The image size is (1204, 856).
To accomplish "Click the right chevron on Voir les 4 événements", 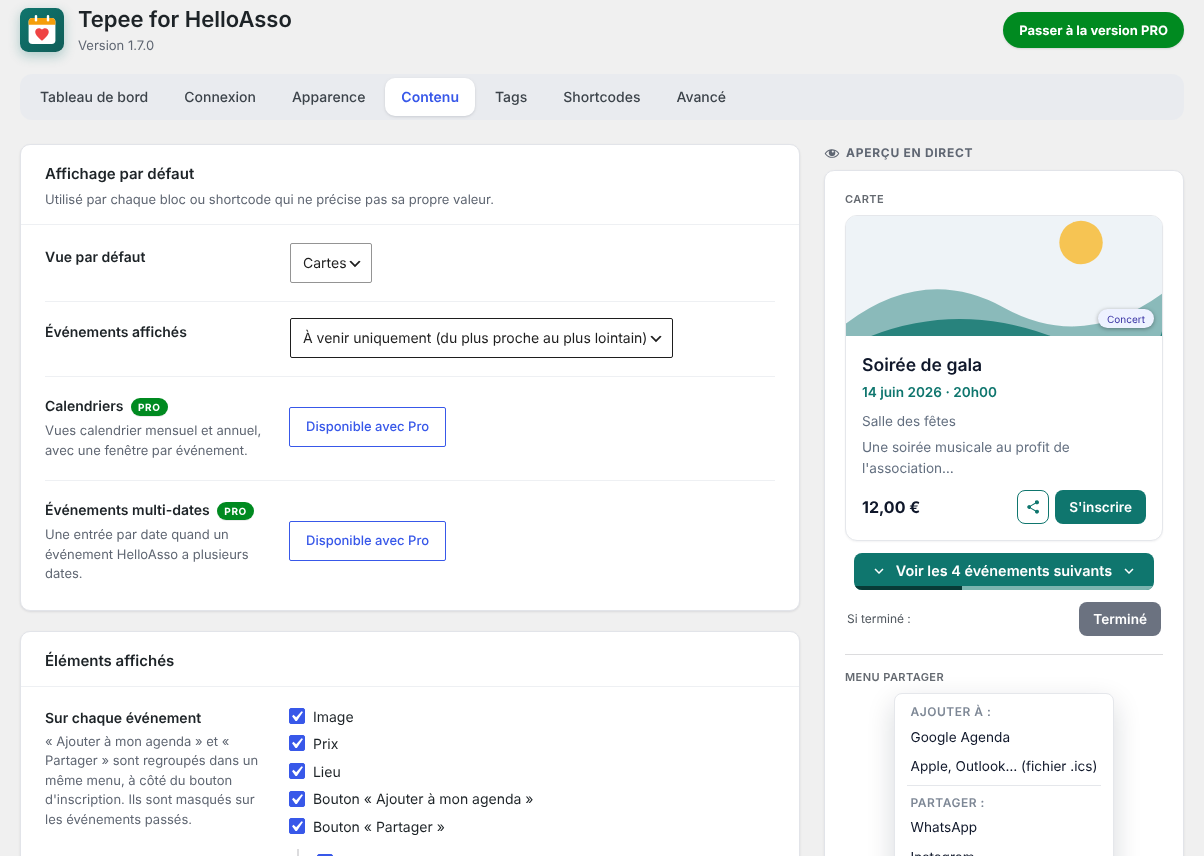I will (x=1129, y=571).
